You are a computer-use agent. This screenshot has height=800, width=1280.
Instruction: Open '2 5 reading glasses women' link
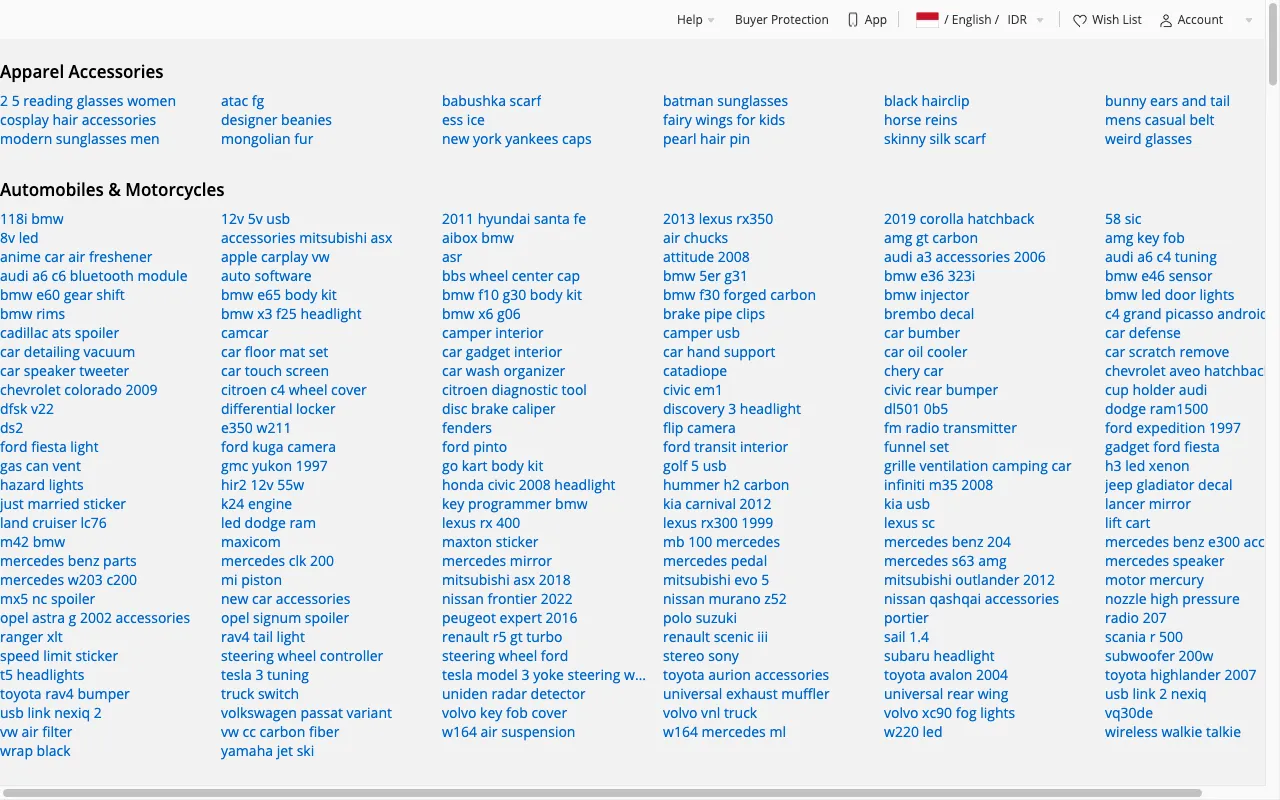pos(88,101)
